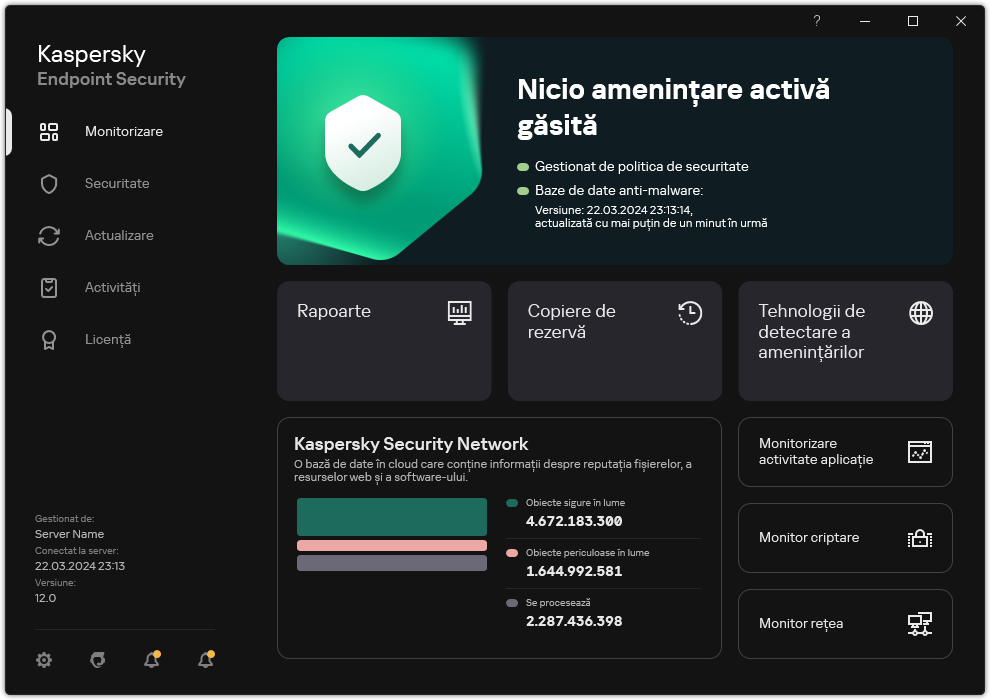
Task: Click the Copiere de rezervă history clock icon
Action: pos(690,312)
